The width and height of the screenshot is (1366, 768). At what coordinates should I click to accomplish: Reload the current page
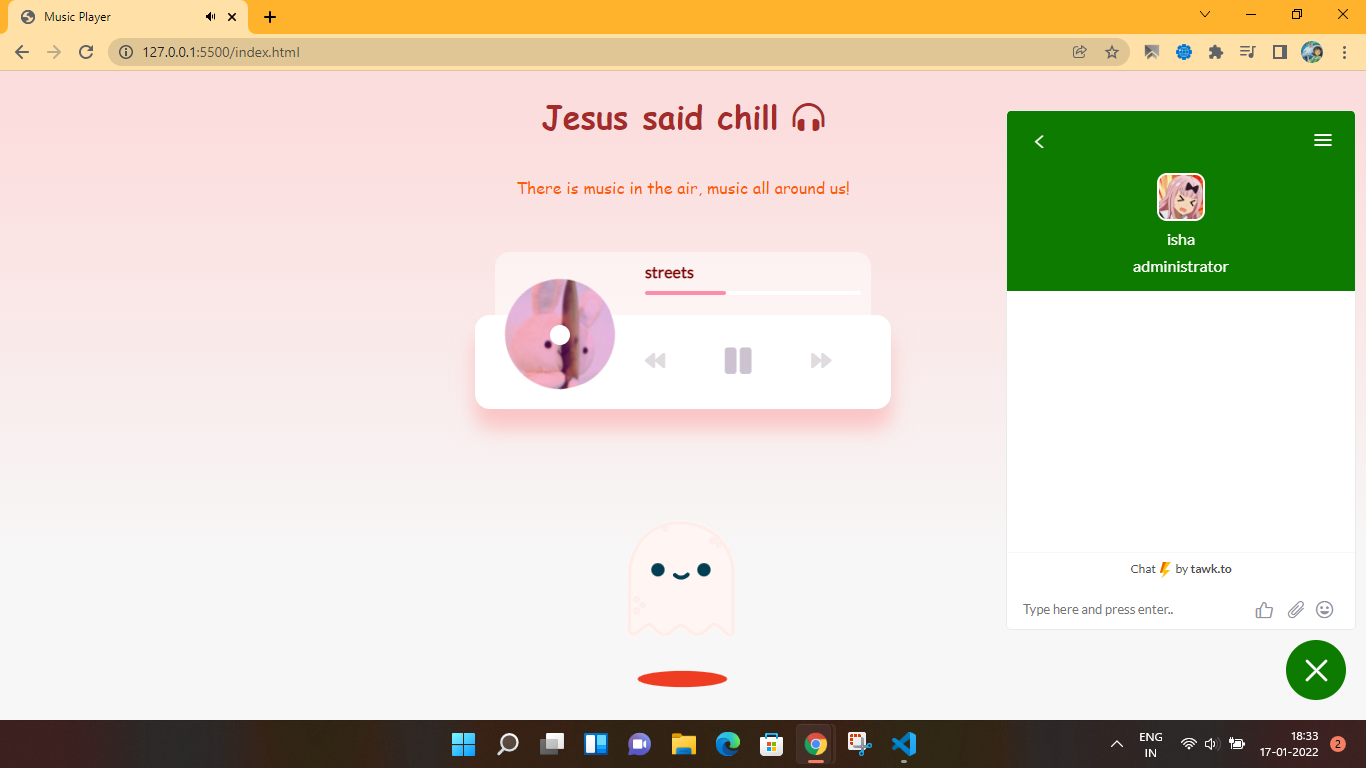pyautogui.click(x=86, y=52)
